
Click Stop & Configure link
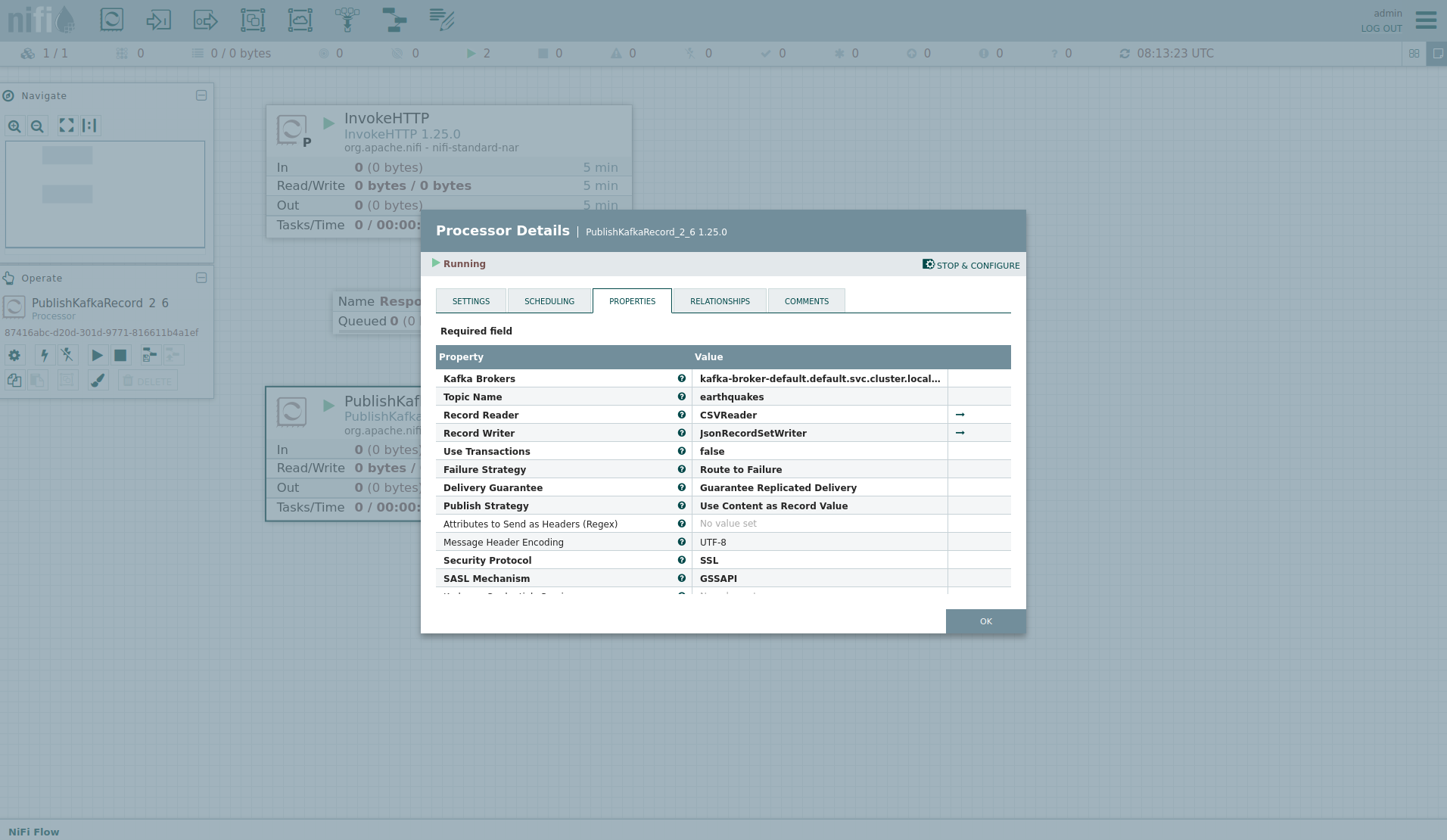click(x=971, y=265)
